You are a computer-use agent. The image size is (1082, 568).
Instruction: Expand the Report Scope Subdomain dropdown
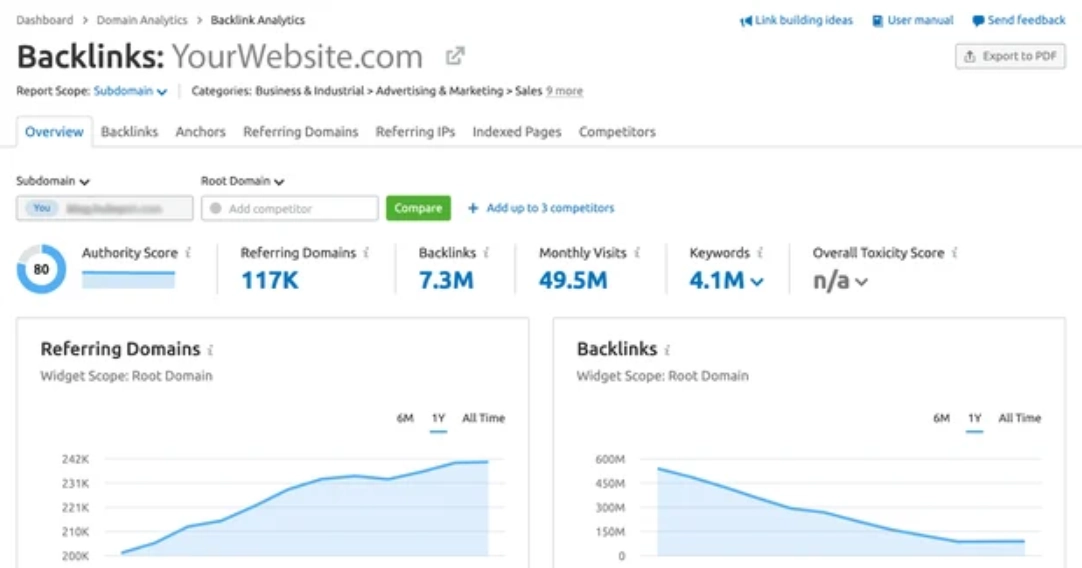point(130,91)
